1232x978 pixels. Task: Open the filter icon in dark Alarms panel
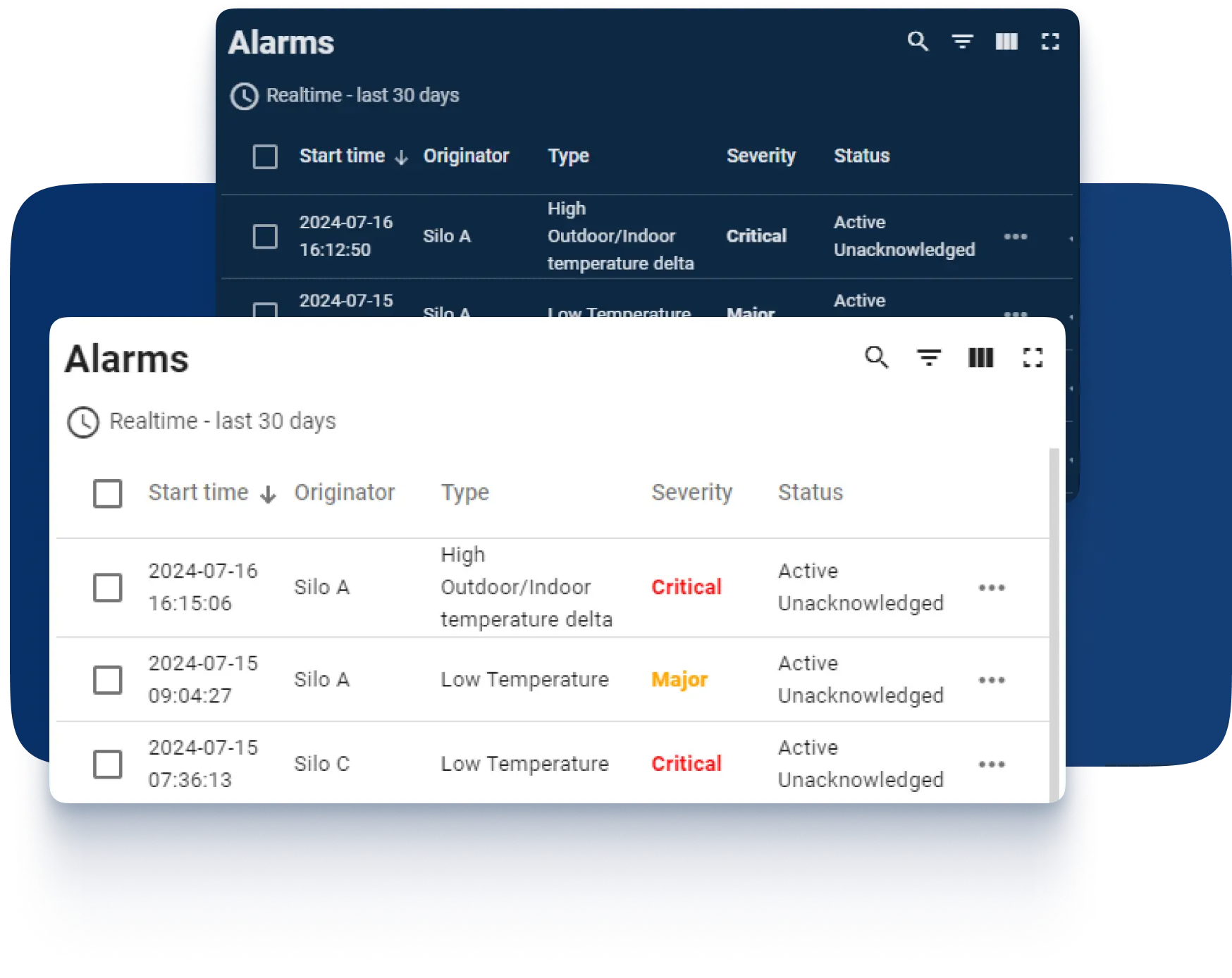[x=962, y=42]
